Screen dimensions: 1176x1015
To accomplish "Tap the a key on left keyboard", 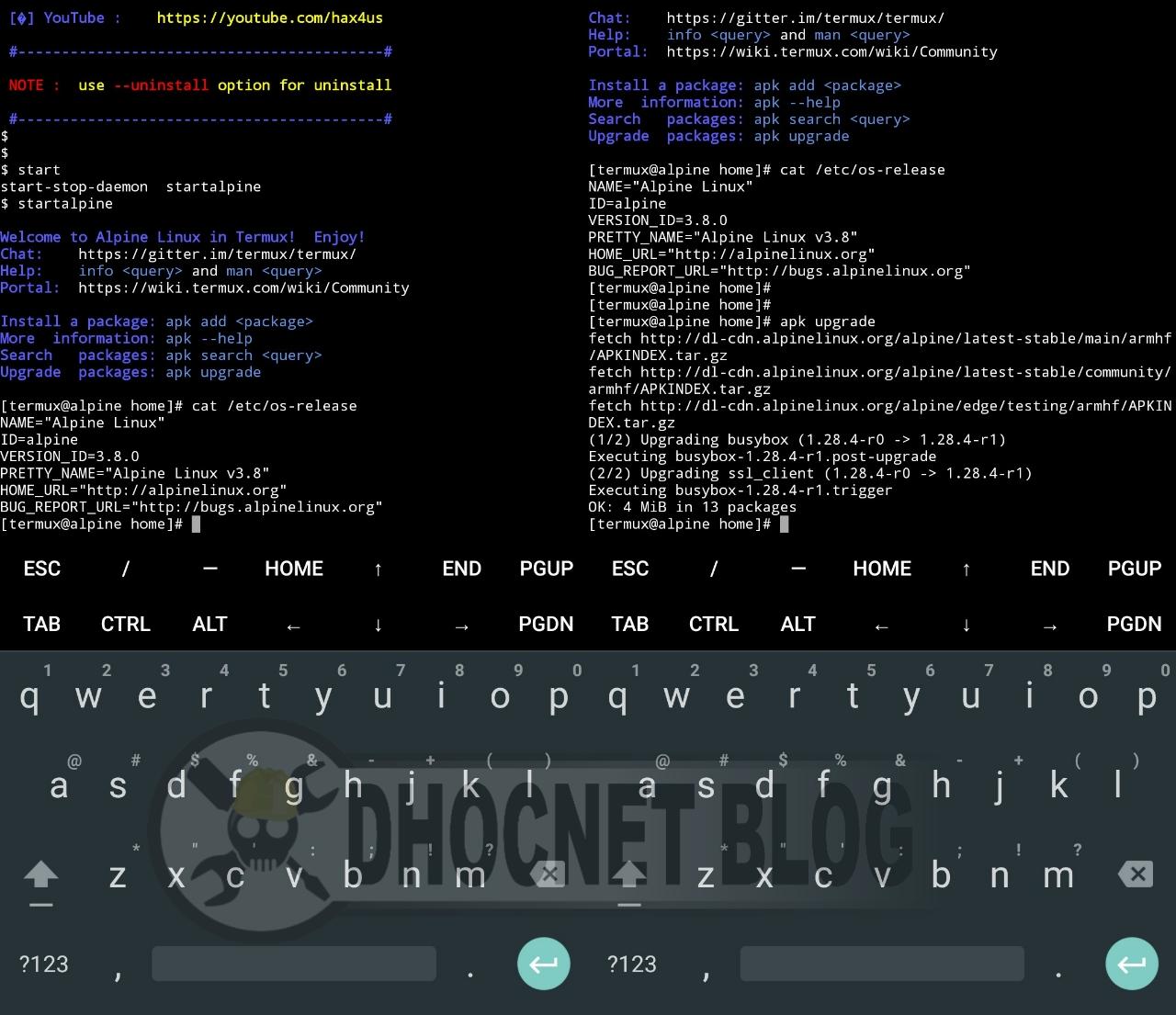I will click(59, 785).
